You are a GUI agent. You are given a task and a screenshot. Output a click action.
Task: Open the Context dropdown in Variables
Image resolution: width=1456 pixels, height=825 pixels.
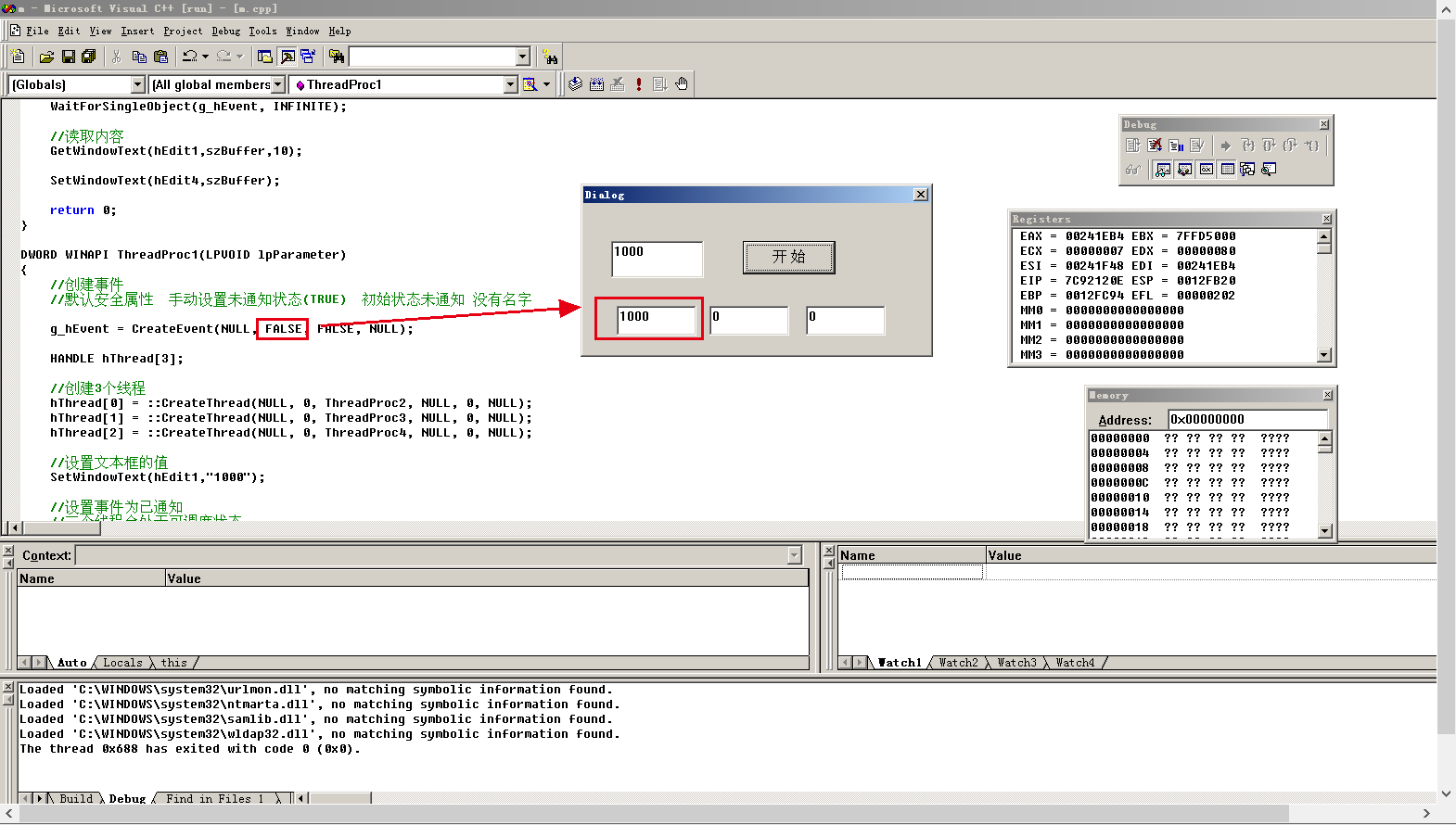coord(794,555)
